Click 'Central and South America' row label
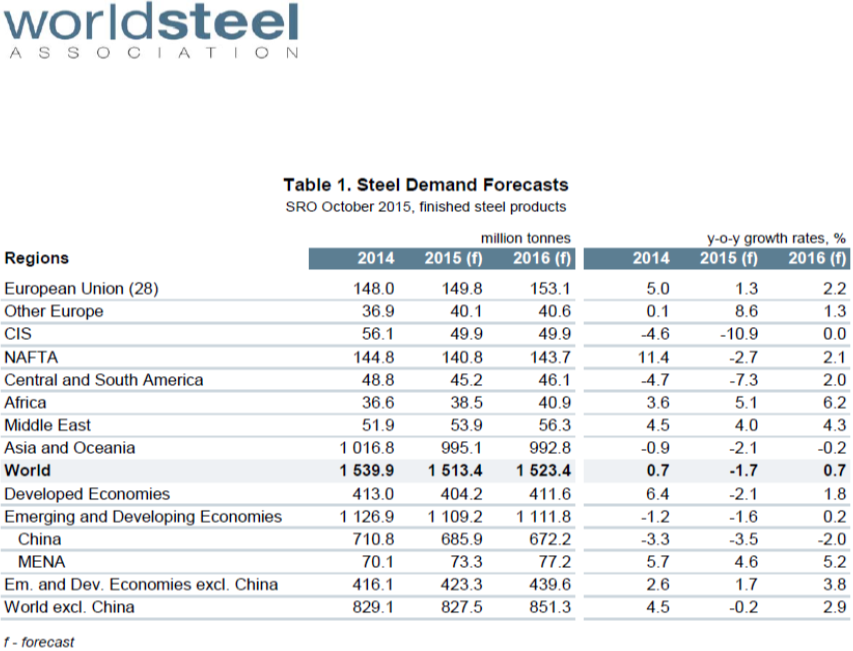This screenshot has width=853, height=651. pos(104,380)
